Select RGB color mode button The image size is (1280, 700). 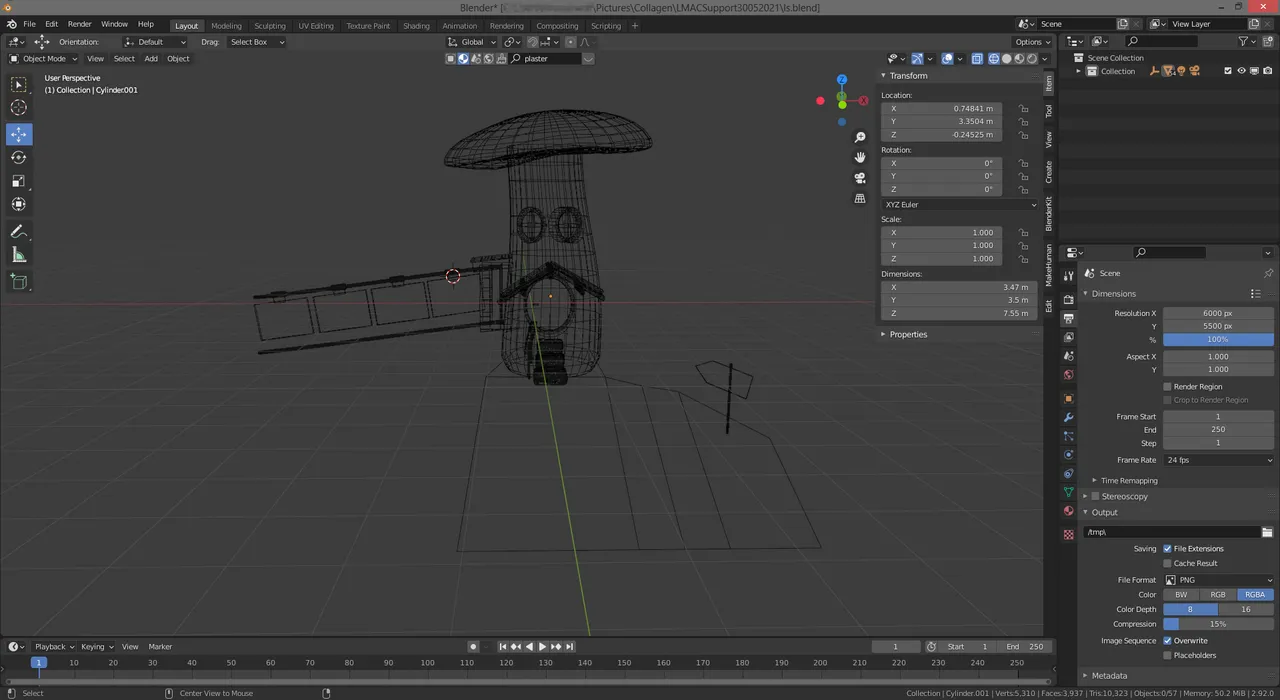point(1218,594)
